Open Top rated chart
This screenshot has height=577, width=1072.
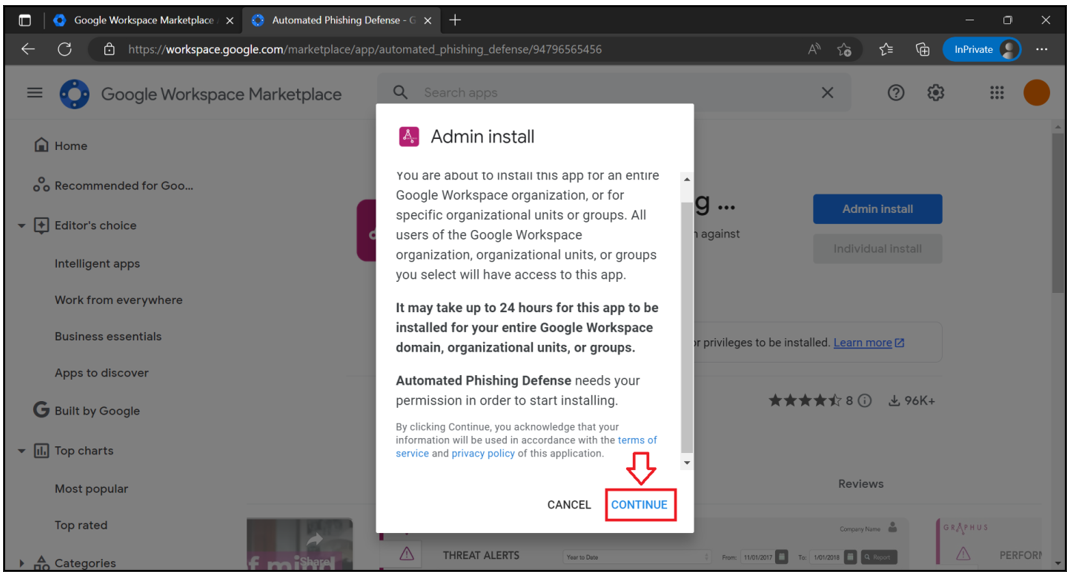coord(81,525)
